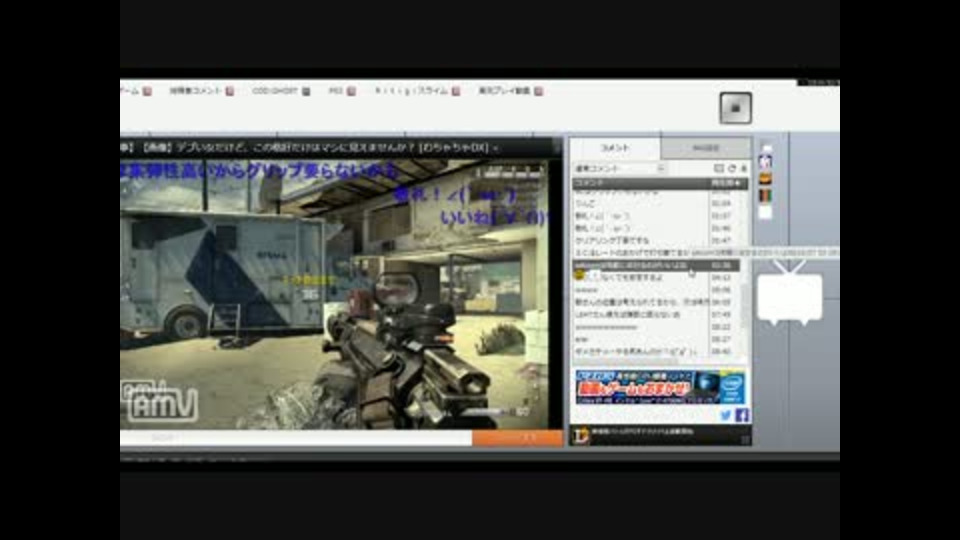Image resolution: width=960 pixels, height=540 pixels.
Task: Open the Intel gaming PC ad banner
Action: click(660, 387)
